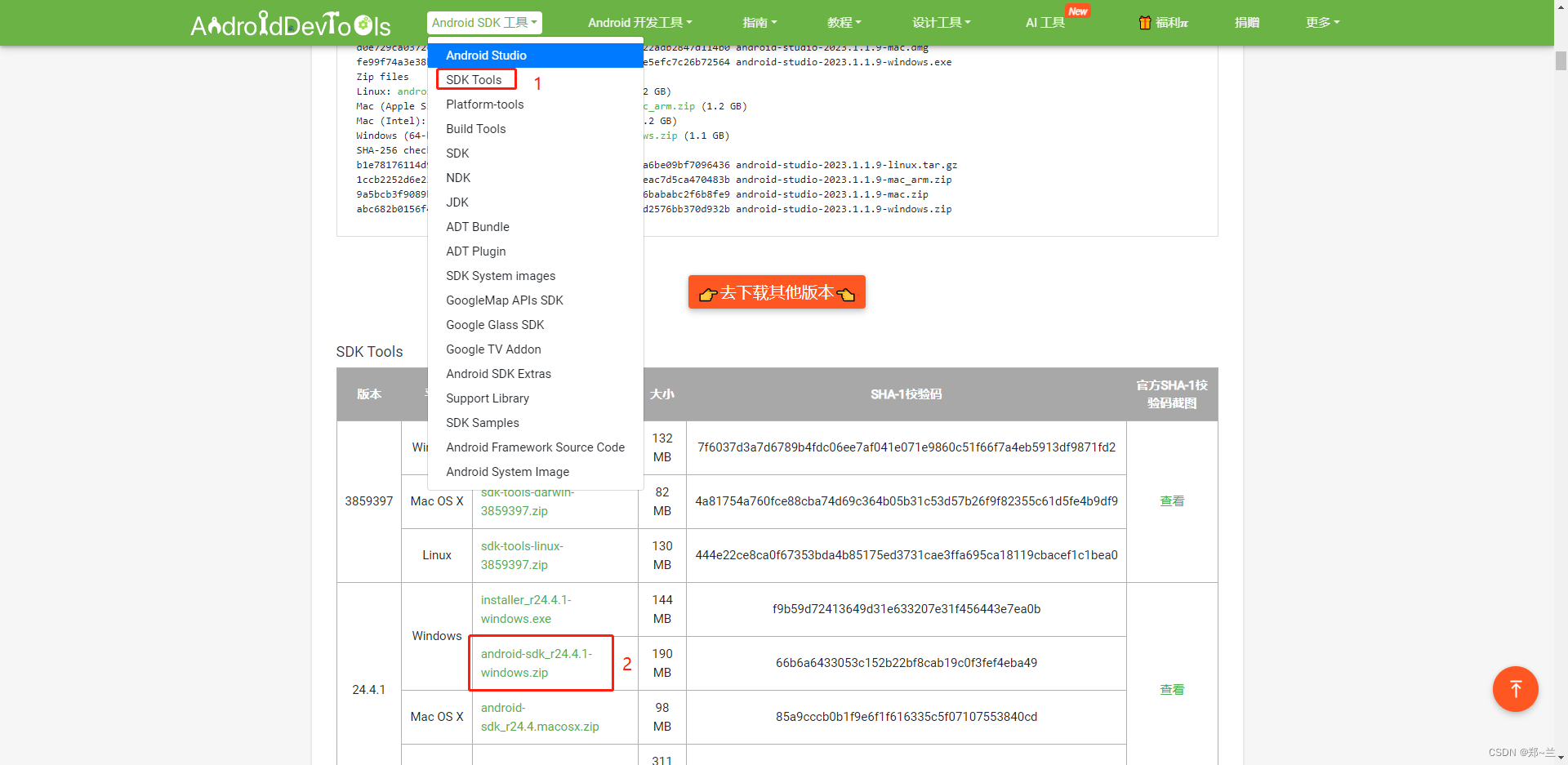Choose Google Glass SDK from menu
The height and width of the screenshot is (765, 1568).
point(536,325)
